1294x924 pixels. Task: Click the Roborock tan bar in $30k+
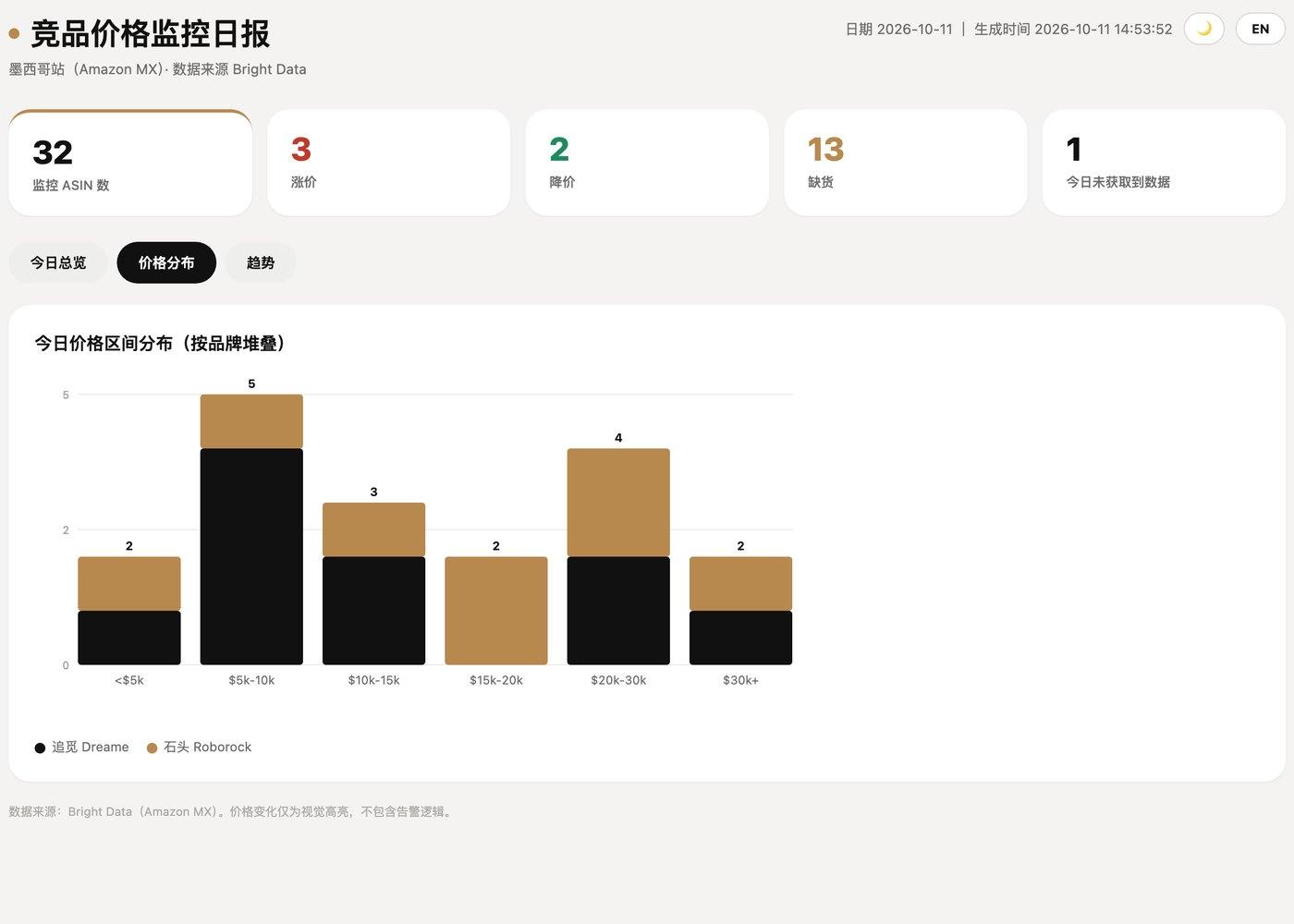[x=740, y=584]
